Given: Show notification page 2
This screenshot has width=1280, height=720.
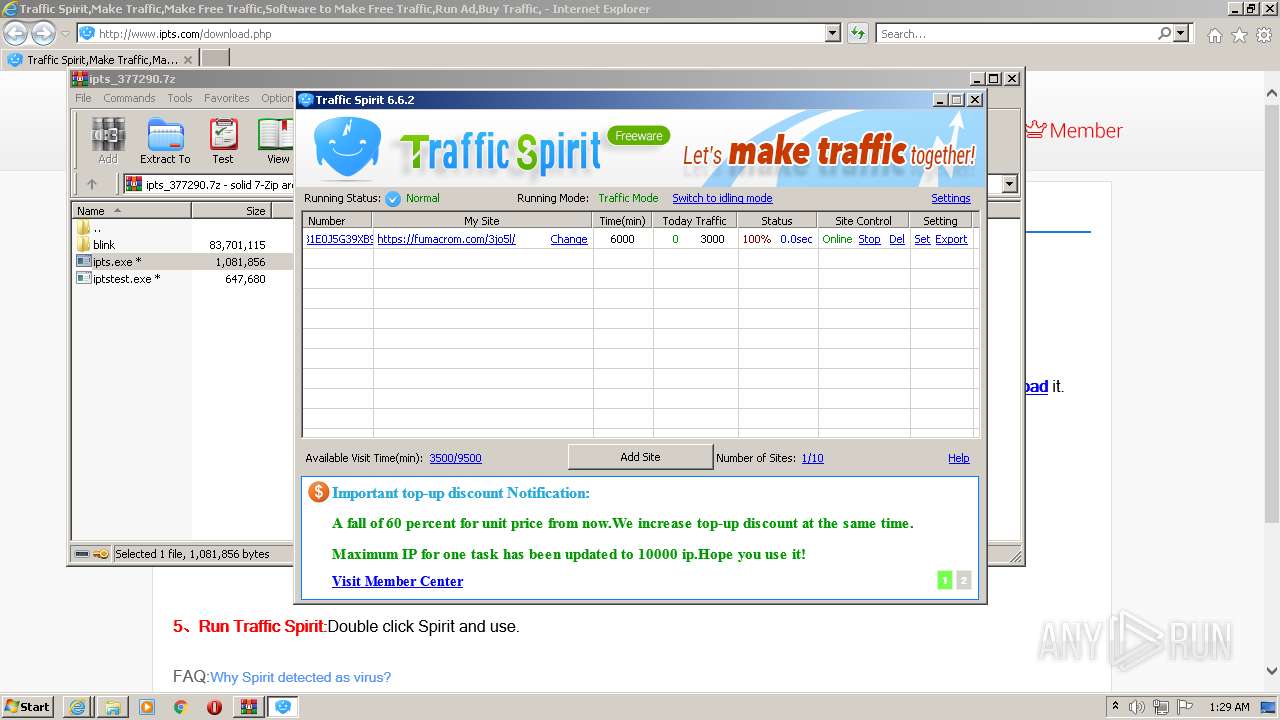Looking at the screenshot, I should point(964,580).
